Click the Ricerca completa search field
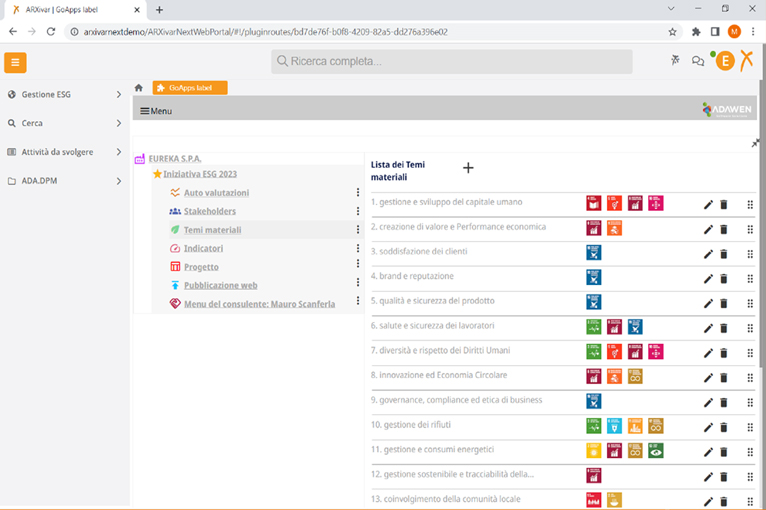 click(x=451, y=62)
